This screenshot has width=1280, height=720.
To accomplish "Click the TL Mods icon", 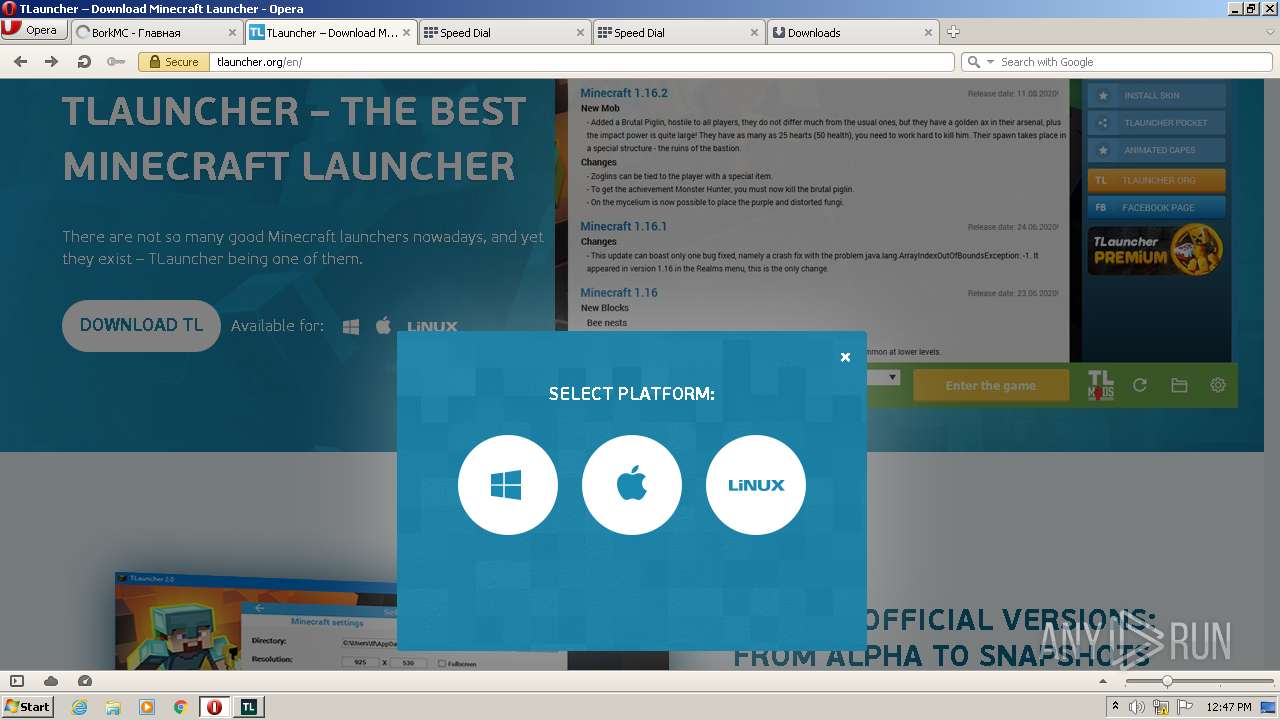I will pyautogui.click(x=1100, y=385).
